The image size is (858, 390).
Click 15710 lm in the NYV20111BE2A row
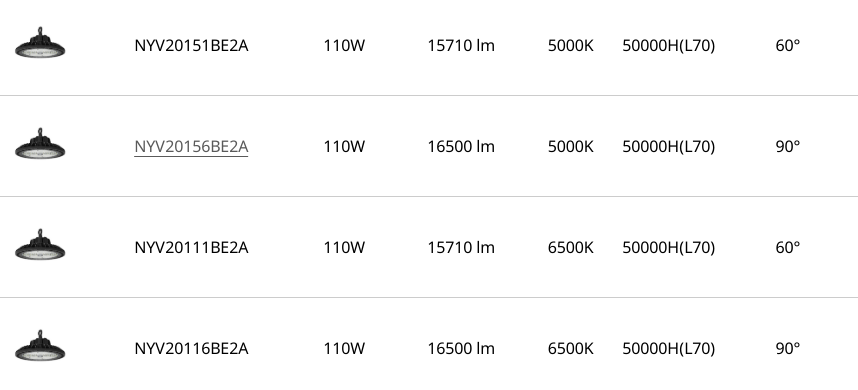[461, 248]
